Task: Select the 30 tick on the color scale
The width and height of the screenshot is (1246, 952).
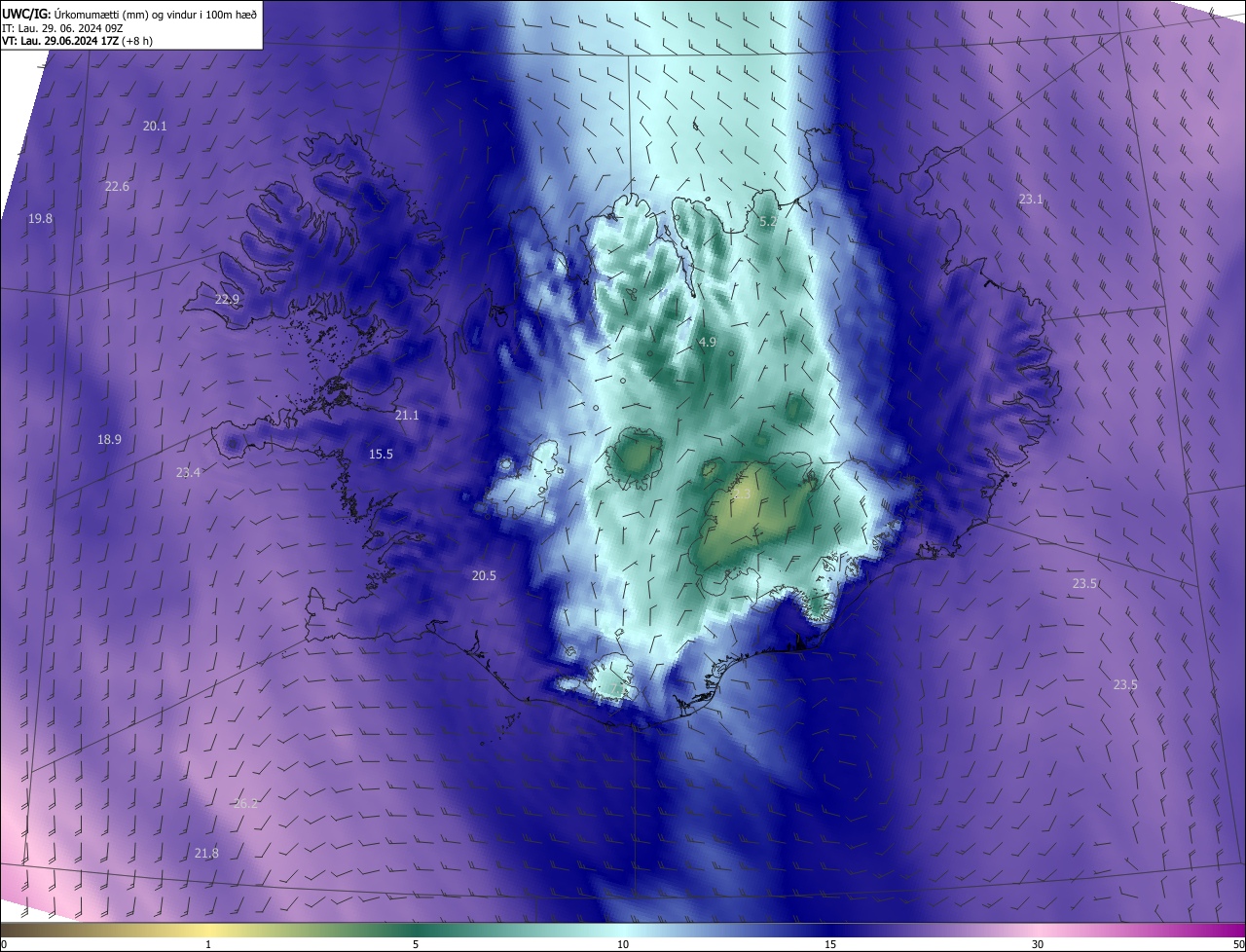Action: 1038,945
